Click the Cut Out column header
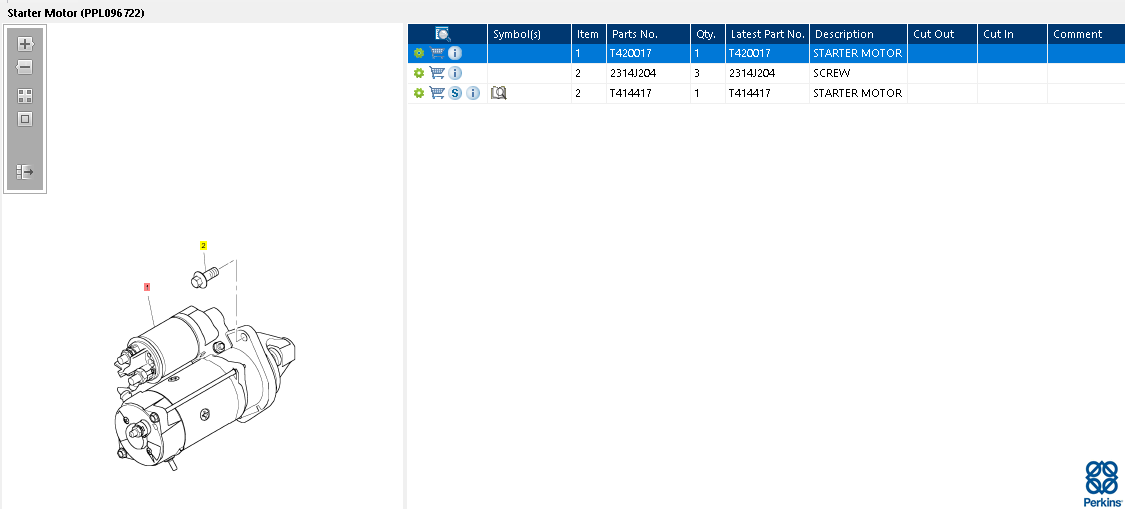The width and height of the screenshot is (1125, 509). [942, 34]
